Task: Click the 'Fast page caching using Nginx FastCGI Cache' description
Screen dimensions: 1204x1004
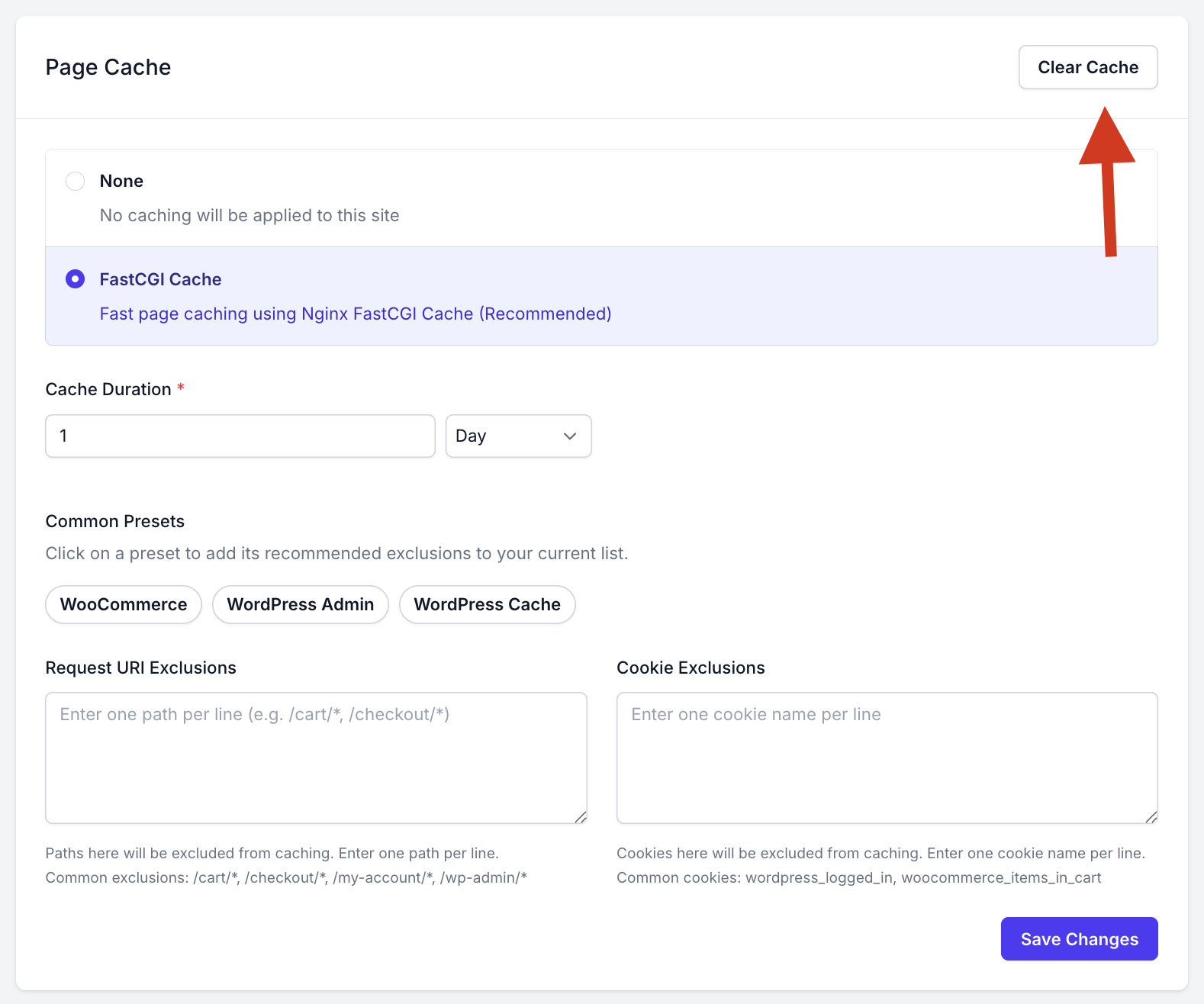Action: tap(356, 314)
